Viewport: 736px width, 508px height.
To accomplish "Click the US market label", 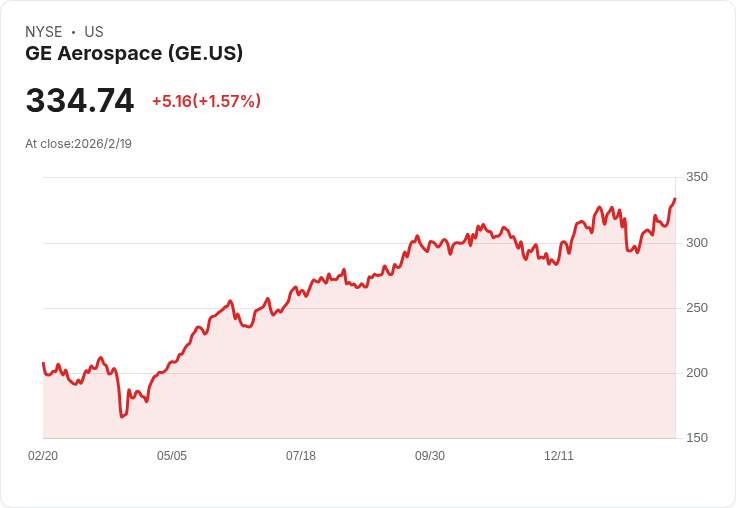I will (x=94, y=32).
